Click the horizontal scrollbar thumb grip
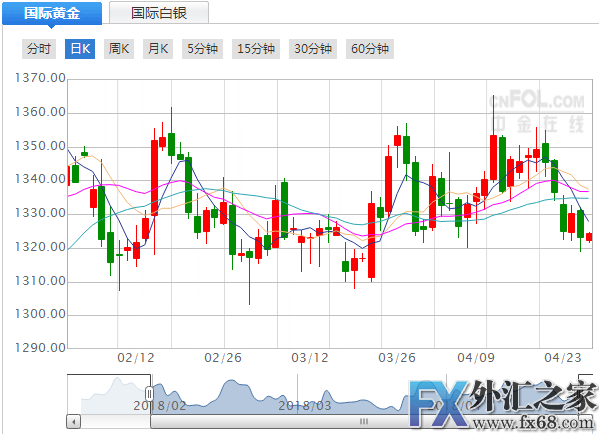 364,422
